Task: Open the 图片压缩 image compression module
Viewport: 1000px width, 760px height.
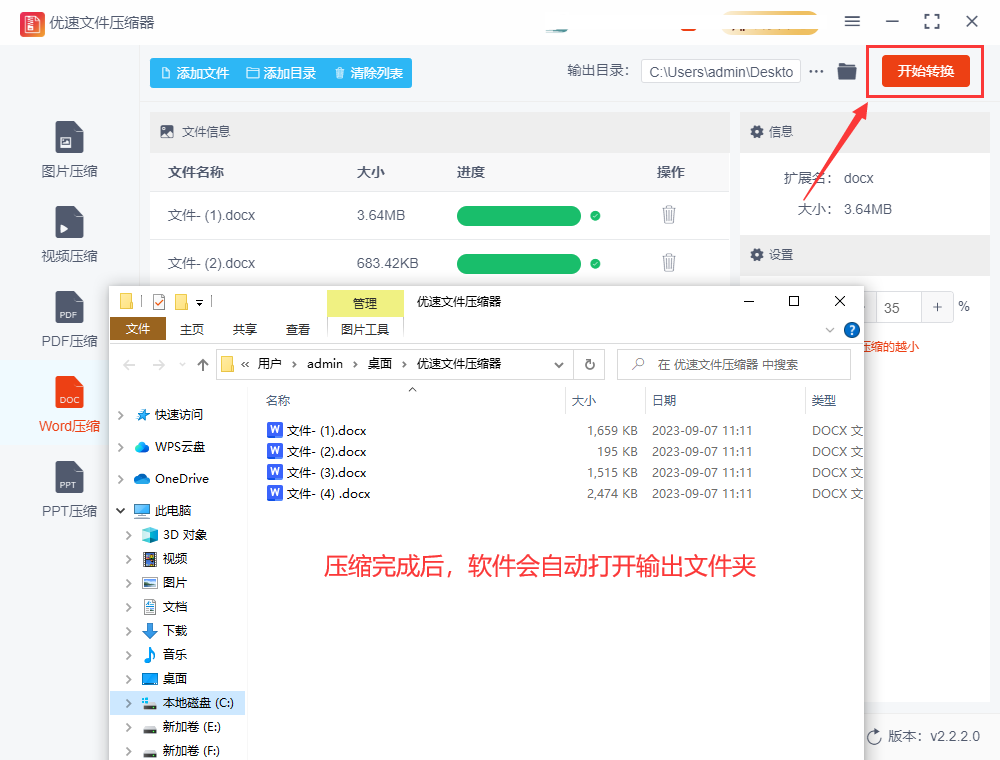Action: (x=69, y=150)
